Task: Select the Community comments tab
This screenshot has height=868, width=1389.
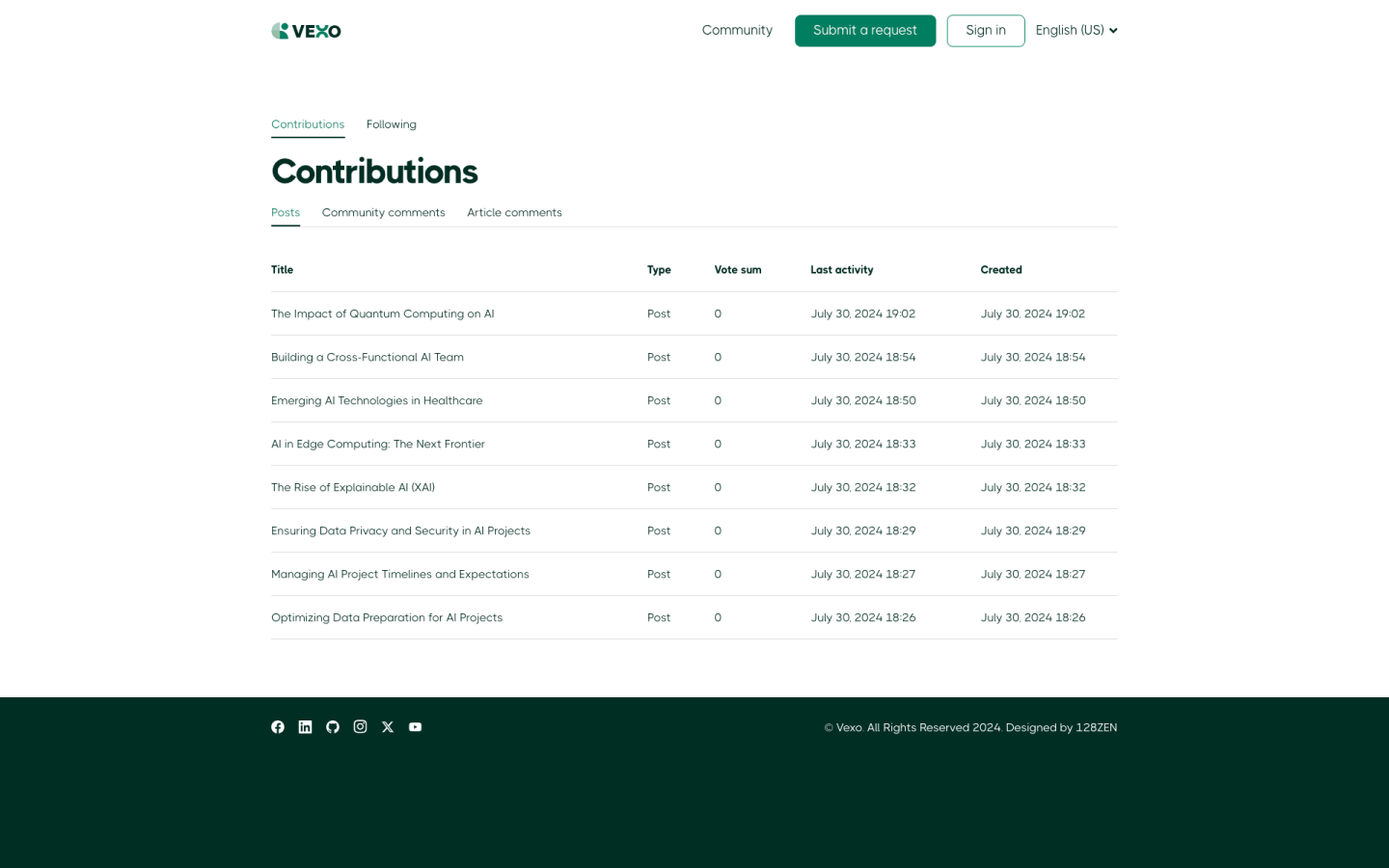Action: (383, 213)
